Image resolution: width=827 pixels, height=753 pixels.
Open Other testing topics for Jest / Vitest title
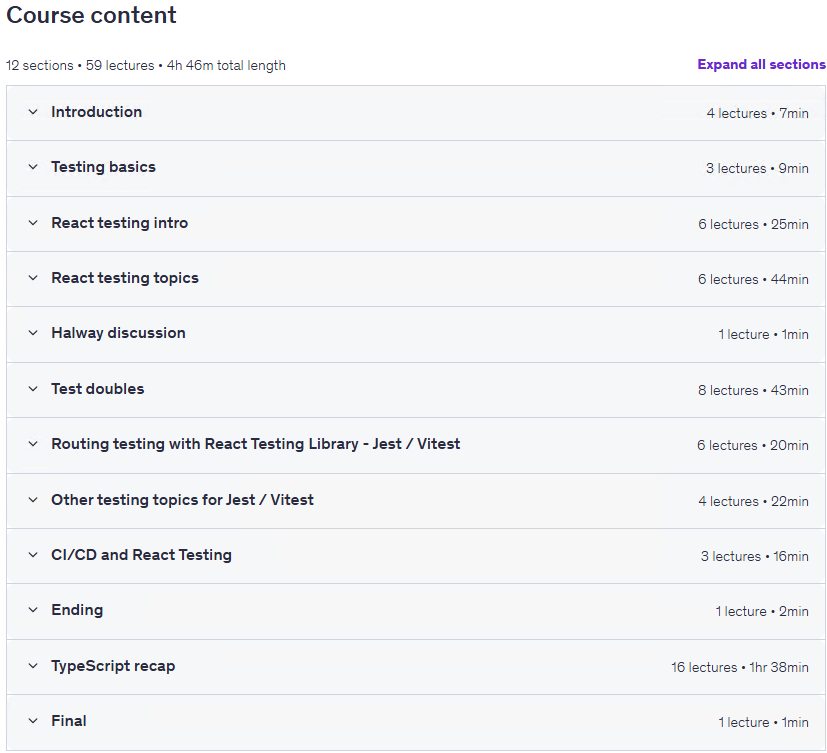tap(182, 500)
